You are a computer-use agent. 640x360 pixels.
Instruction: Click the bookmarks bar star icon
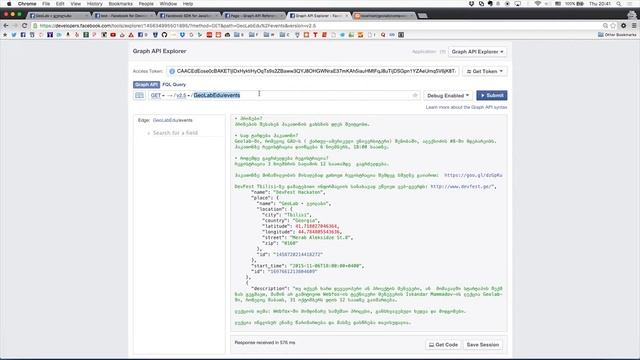pos(5,35)
